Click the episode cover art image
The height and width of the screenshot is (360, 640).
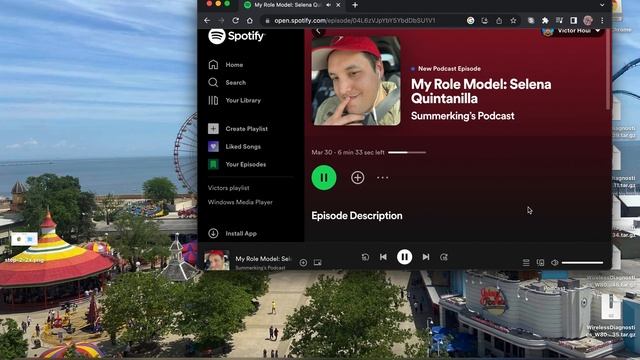(356, 80)
